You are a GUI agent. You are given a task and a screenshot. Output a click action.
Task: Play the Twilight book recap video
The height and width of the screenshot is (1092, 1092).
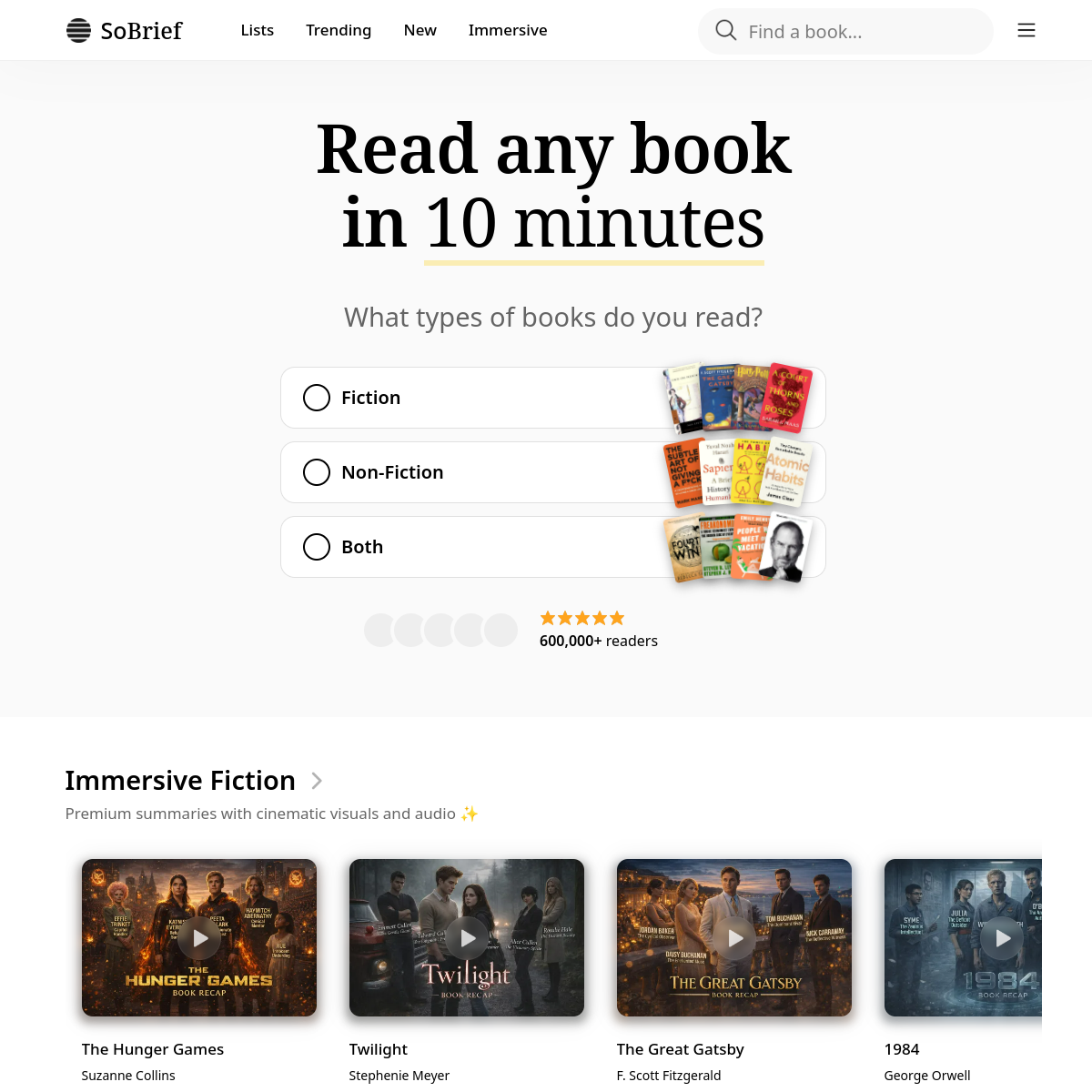[467, 938]
